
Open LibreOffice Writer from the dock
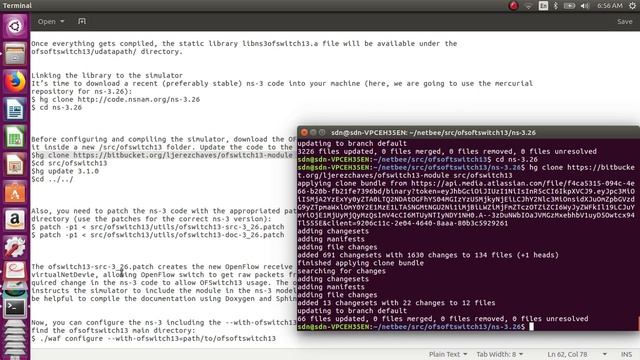15,109
